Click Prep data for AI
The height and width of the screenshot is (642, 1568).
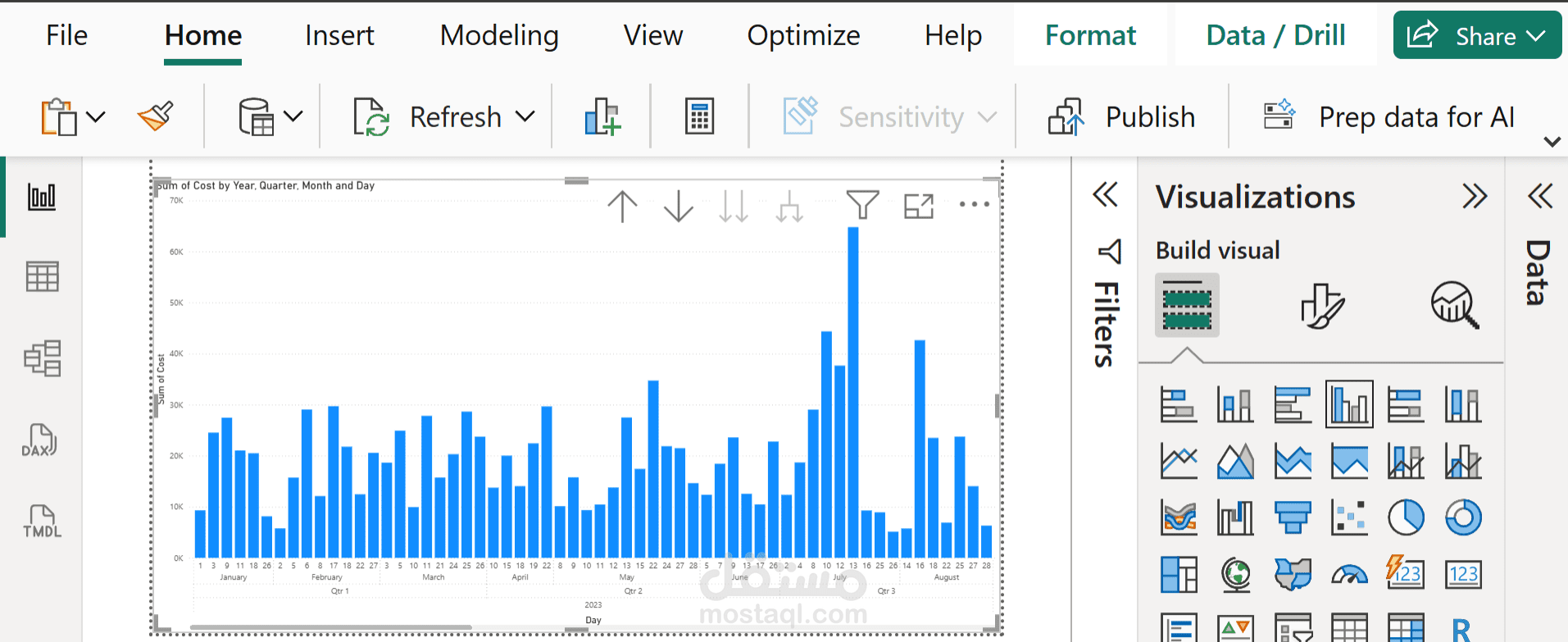[x=1388, y=117]
